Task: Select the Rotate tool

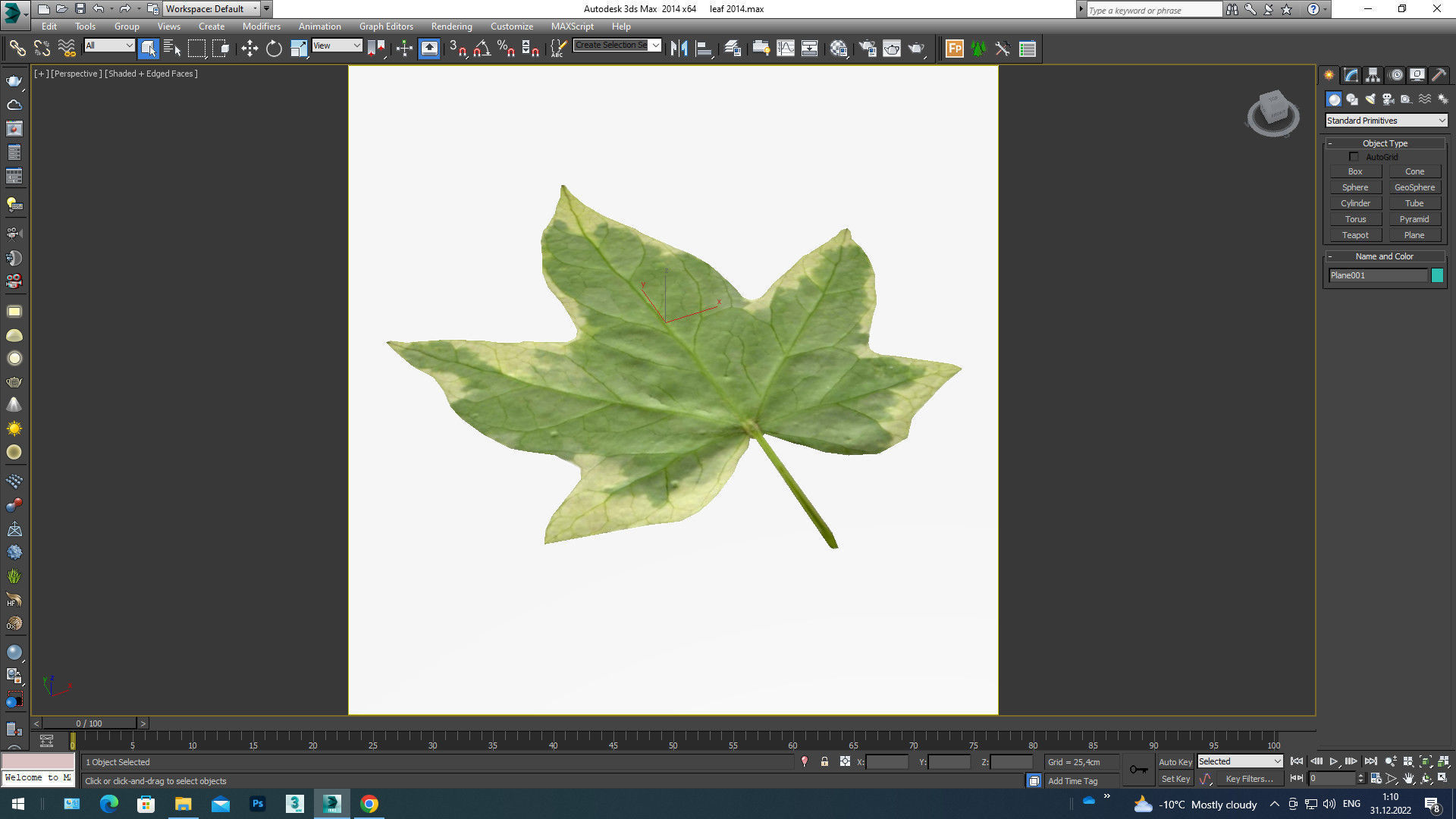Action: click(x=274, y=49)
